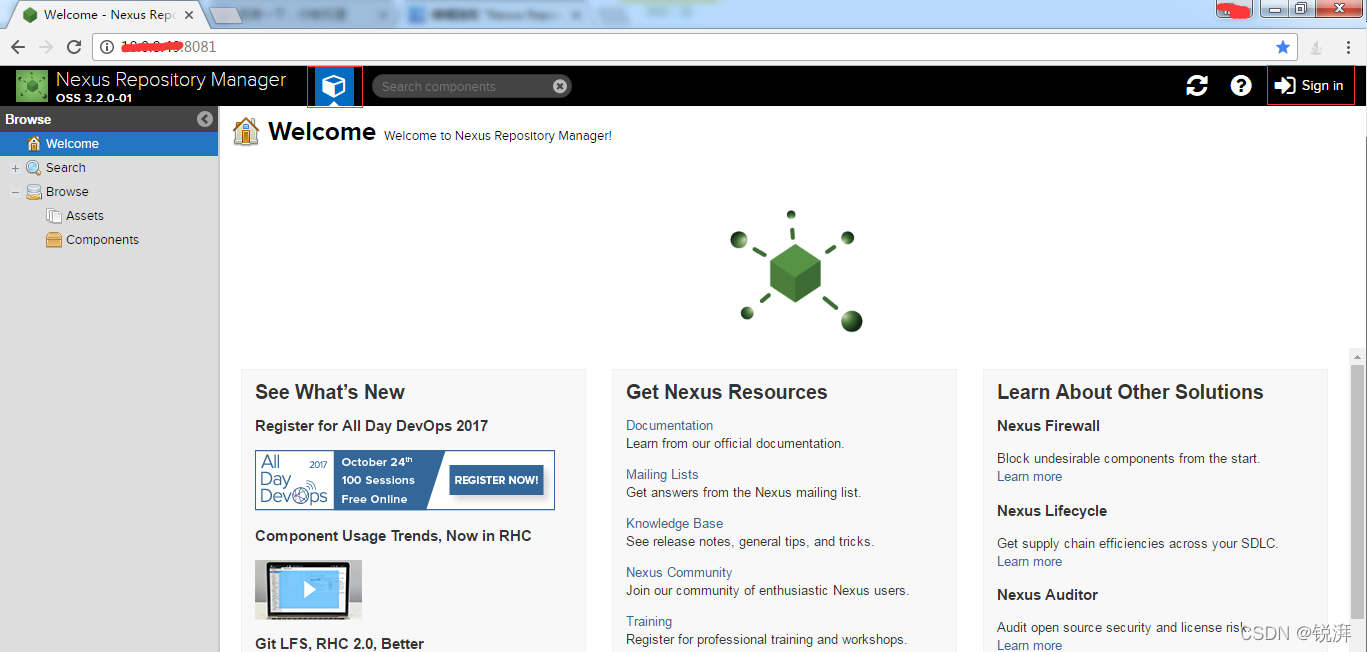This screenshot has width=1367, height=652.
Task: Click browser back arrow
Action: coord(18,47)
